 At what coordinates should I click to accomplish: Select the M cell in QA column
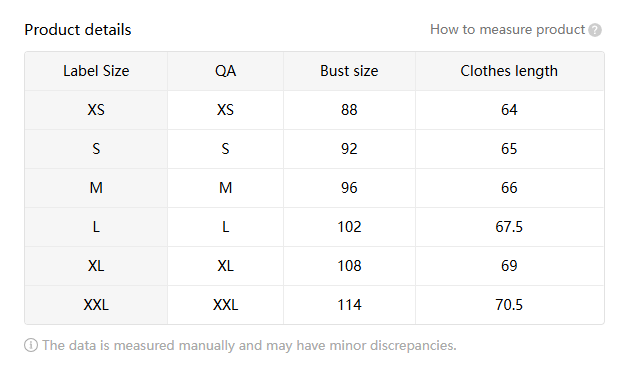pos(226,188)
